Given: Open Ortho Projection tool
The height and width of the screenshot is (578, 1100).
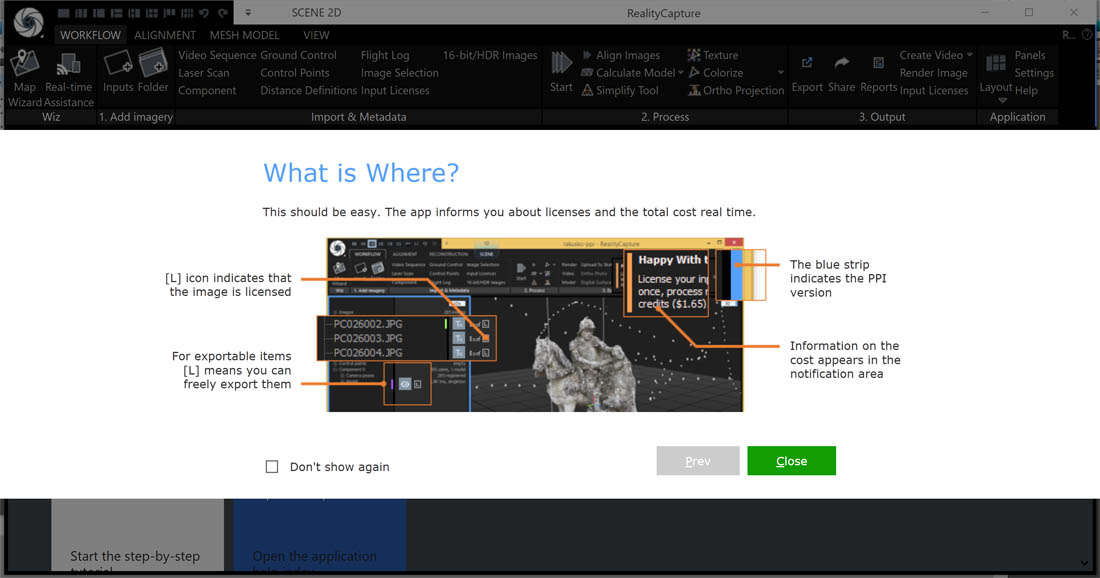Looking at the screenshot, I should point(736,90).
